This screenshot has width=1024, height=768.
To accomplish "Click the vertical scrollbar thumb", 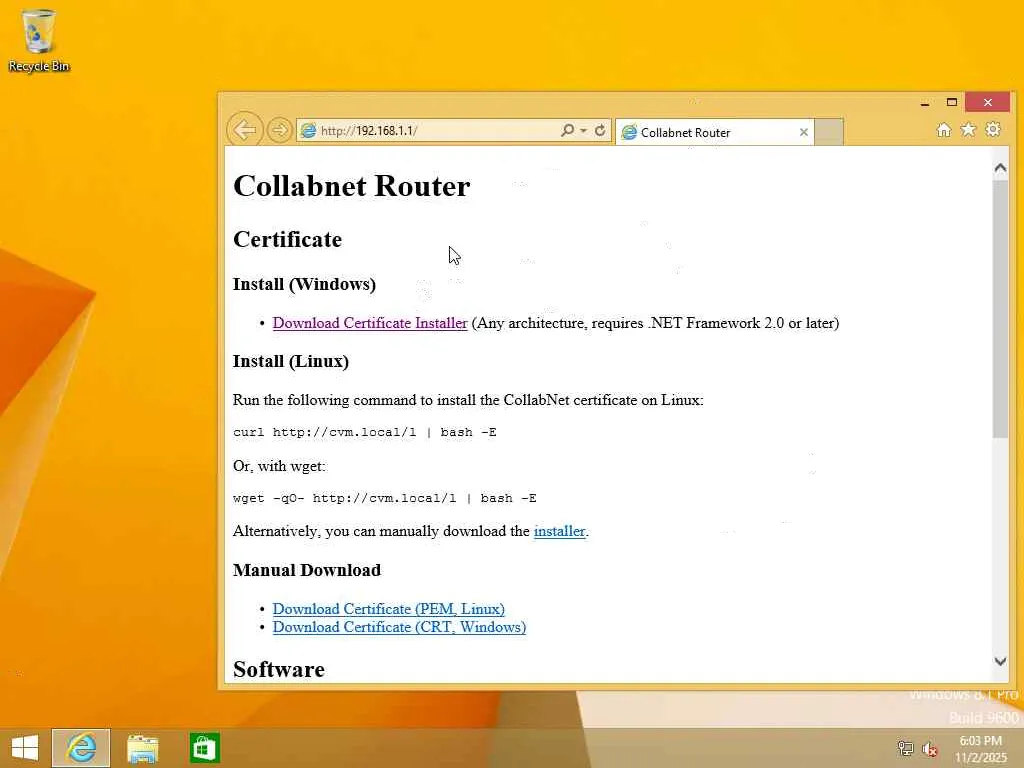I will [x=1000, y=309].
